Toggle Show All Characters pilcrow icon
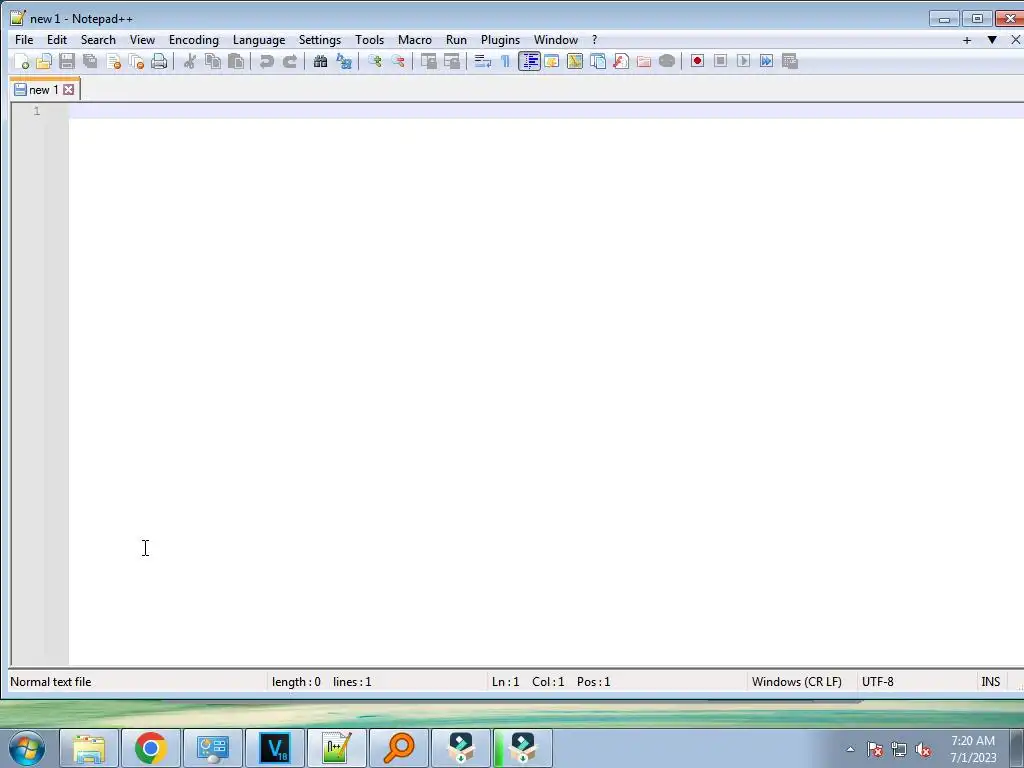The width and height of the screenshot is (1024, 768). [505, 61]
